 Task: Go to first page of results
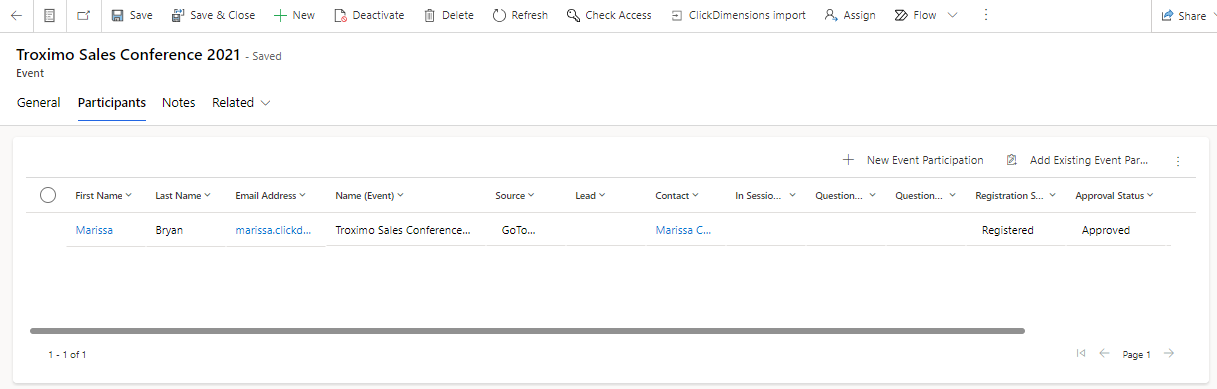coord(1081,353)
